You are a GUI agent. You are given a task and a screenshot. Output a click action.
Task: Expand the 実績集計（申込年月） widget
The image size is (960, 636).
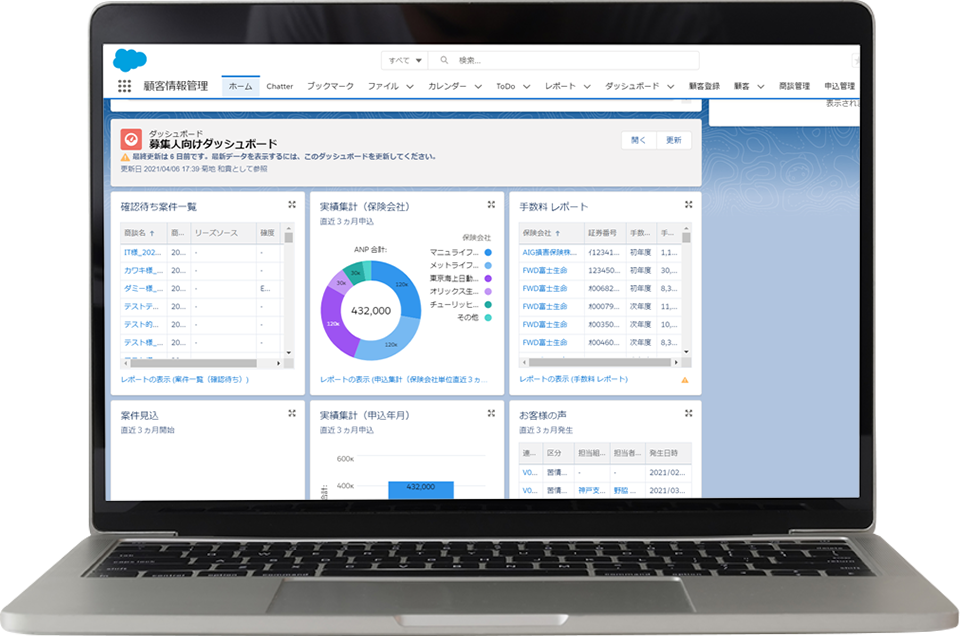pyautogui.click(x=491, y=413)
